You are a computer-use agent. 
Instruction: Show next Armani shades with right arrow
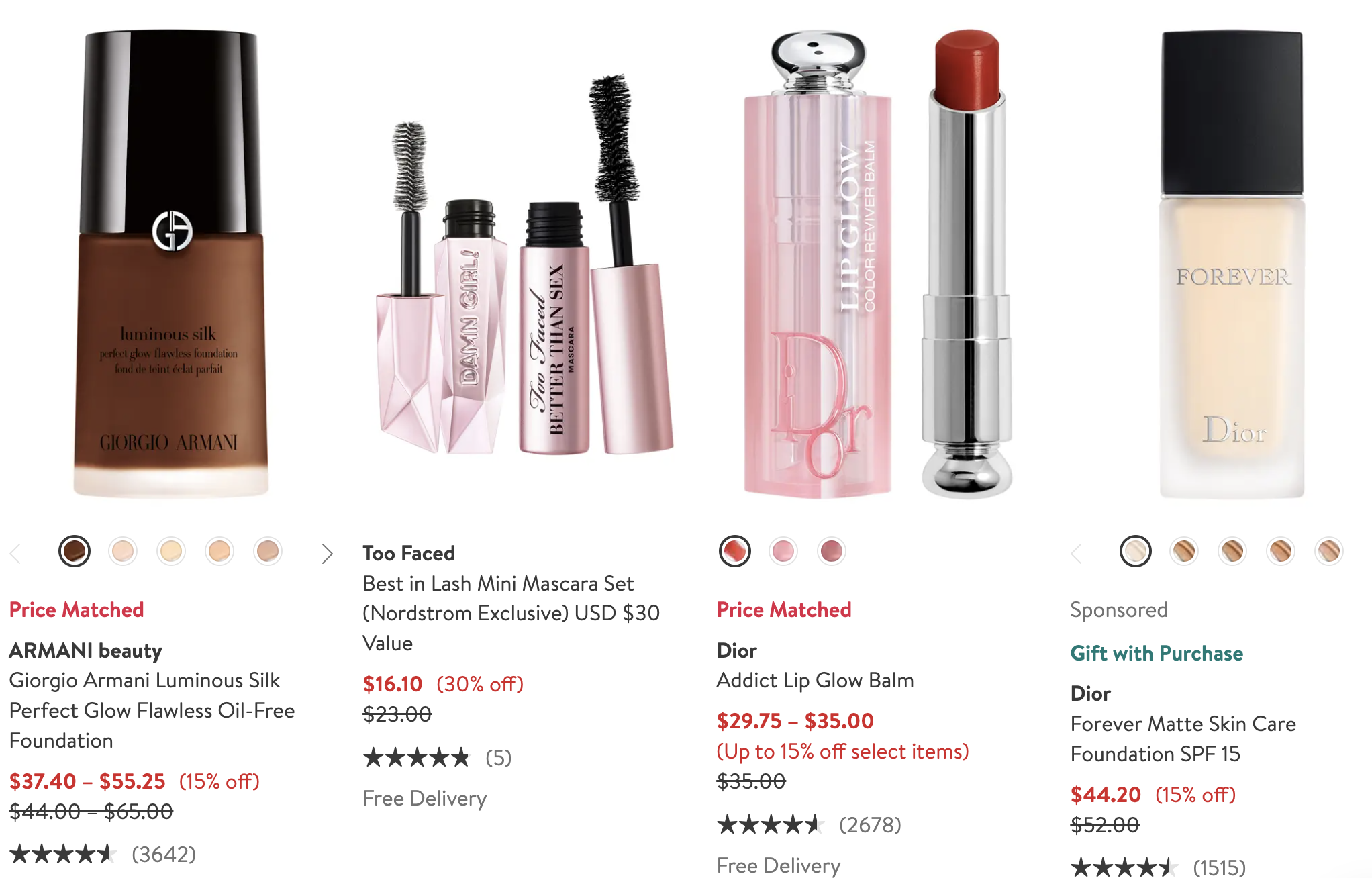(x=327, y=554)
